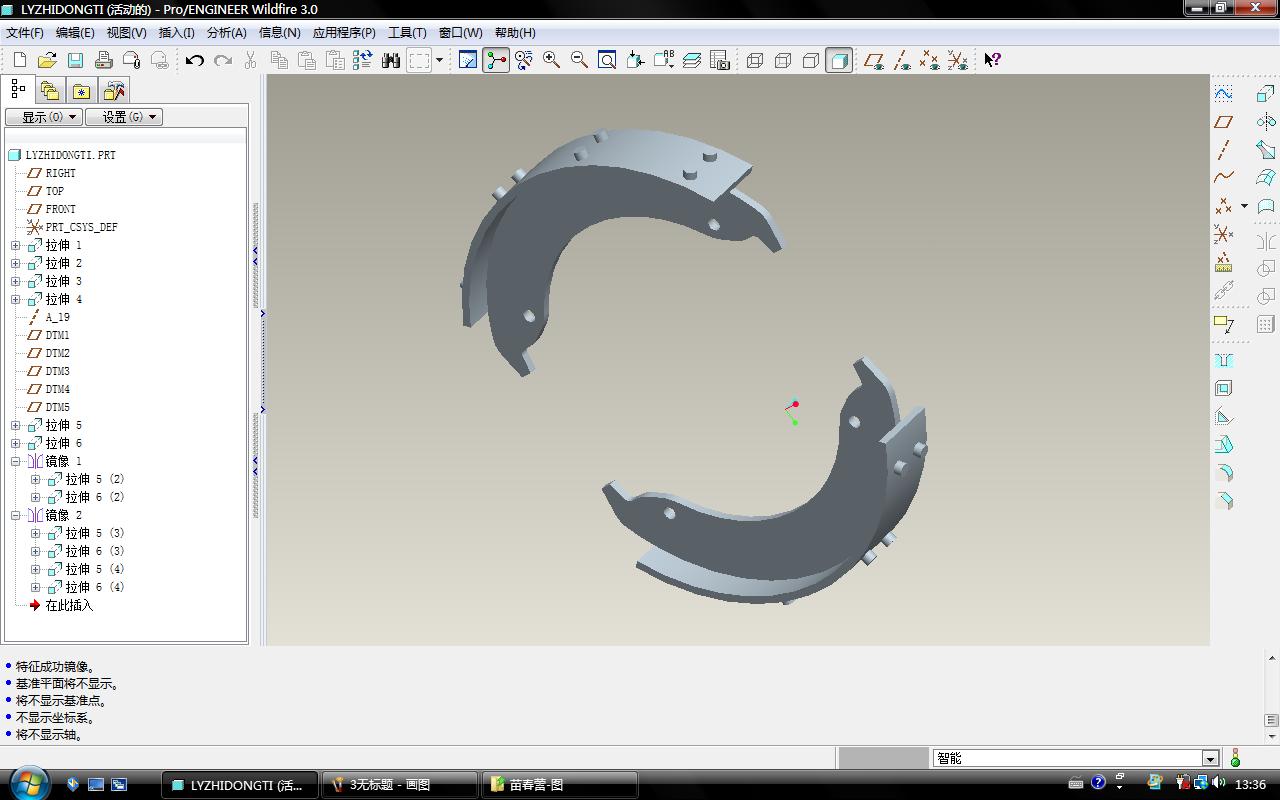Click the Zoom In magnifier icon

coord(551,60)
